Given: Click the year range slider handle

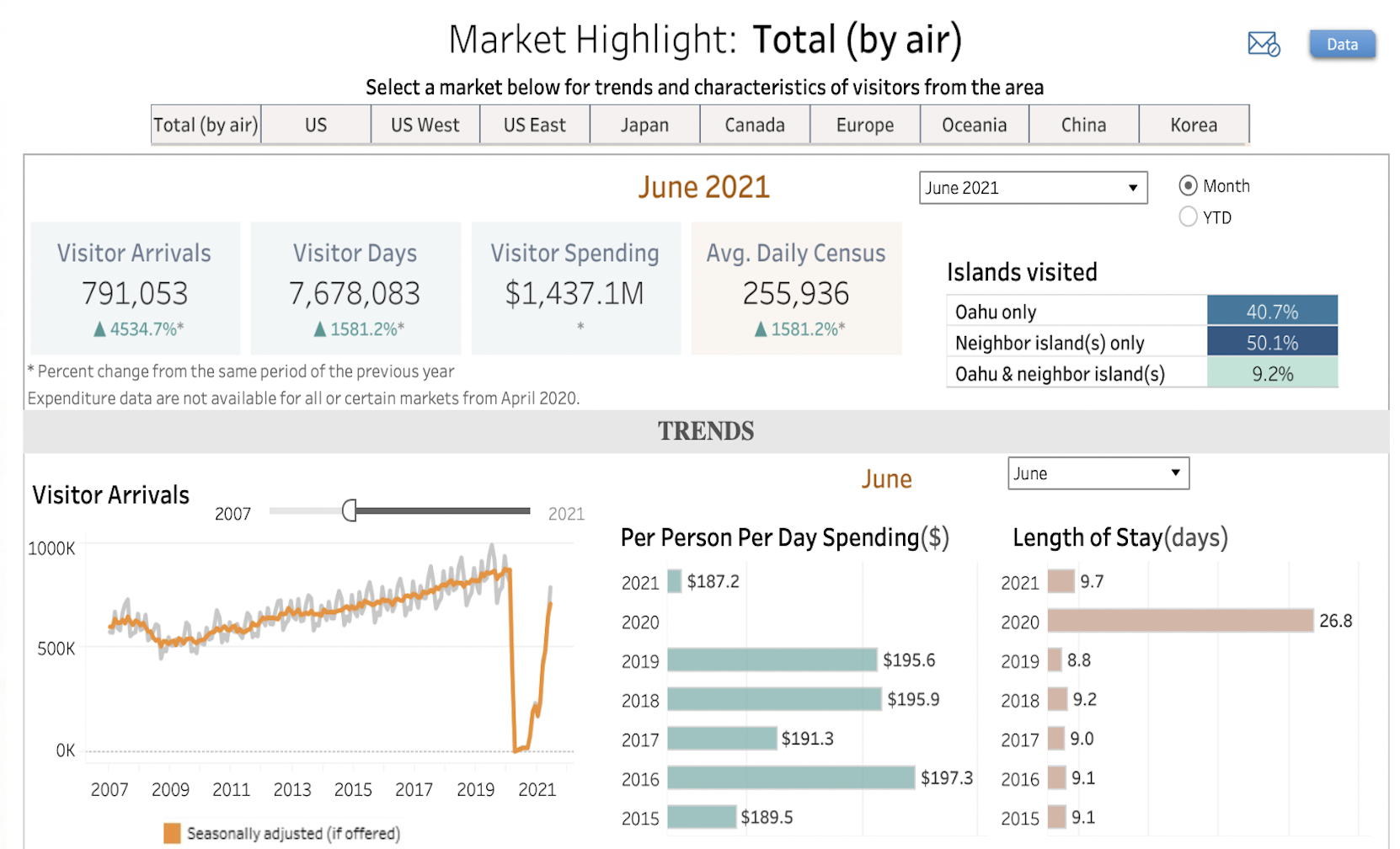Looking at the screenshot, I should pos(350,510).
